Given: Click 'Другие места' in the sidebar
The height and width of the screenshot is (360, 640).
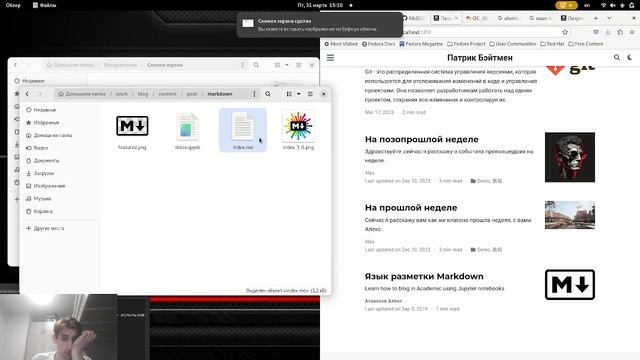Looking at the screenshot, I should click(x=45, y=228).
